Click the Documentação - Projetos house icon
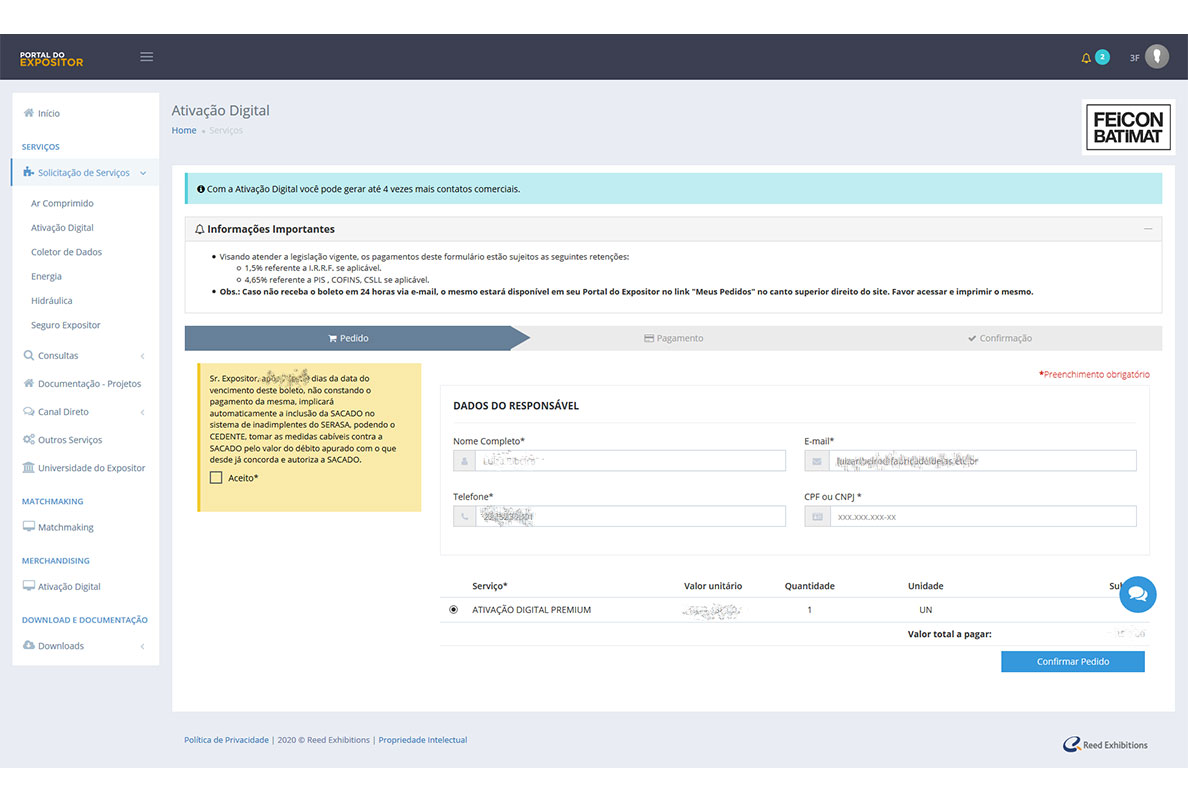 pyautogui.click(x=29, y=383)
